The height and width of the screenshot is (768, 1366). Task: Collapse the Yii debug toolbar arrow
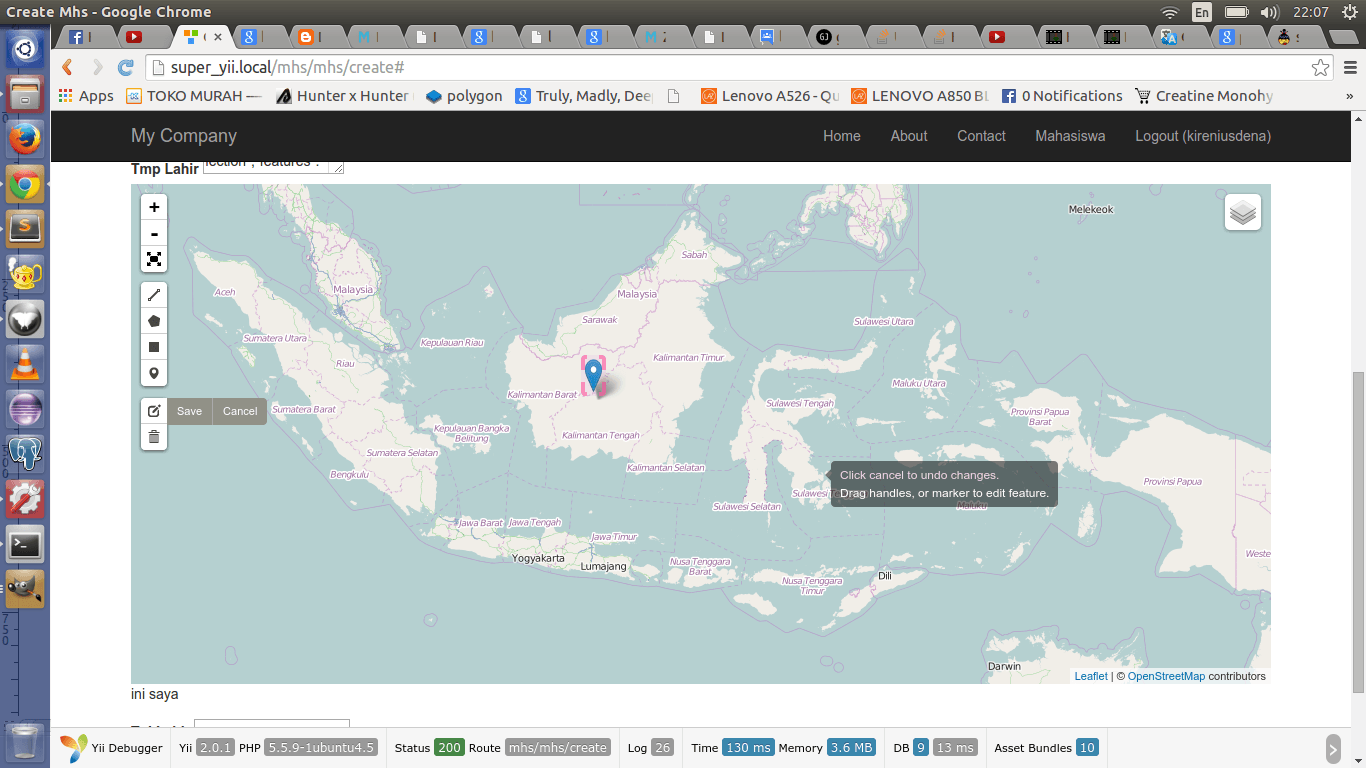[x=1333, y=748]
